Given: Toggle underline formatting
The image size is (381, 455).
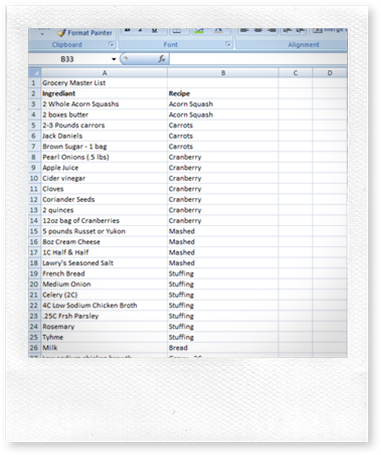Looking at the screenshot, I should point(154,31).
